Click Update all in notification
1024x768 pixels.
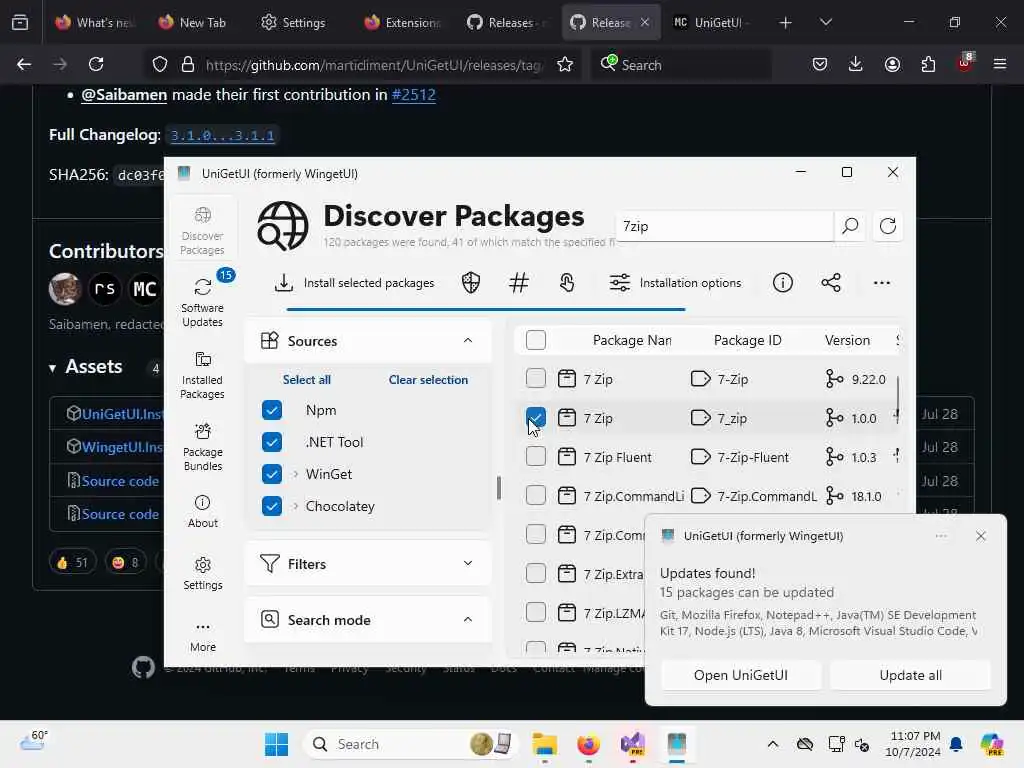(910, 675)
